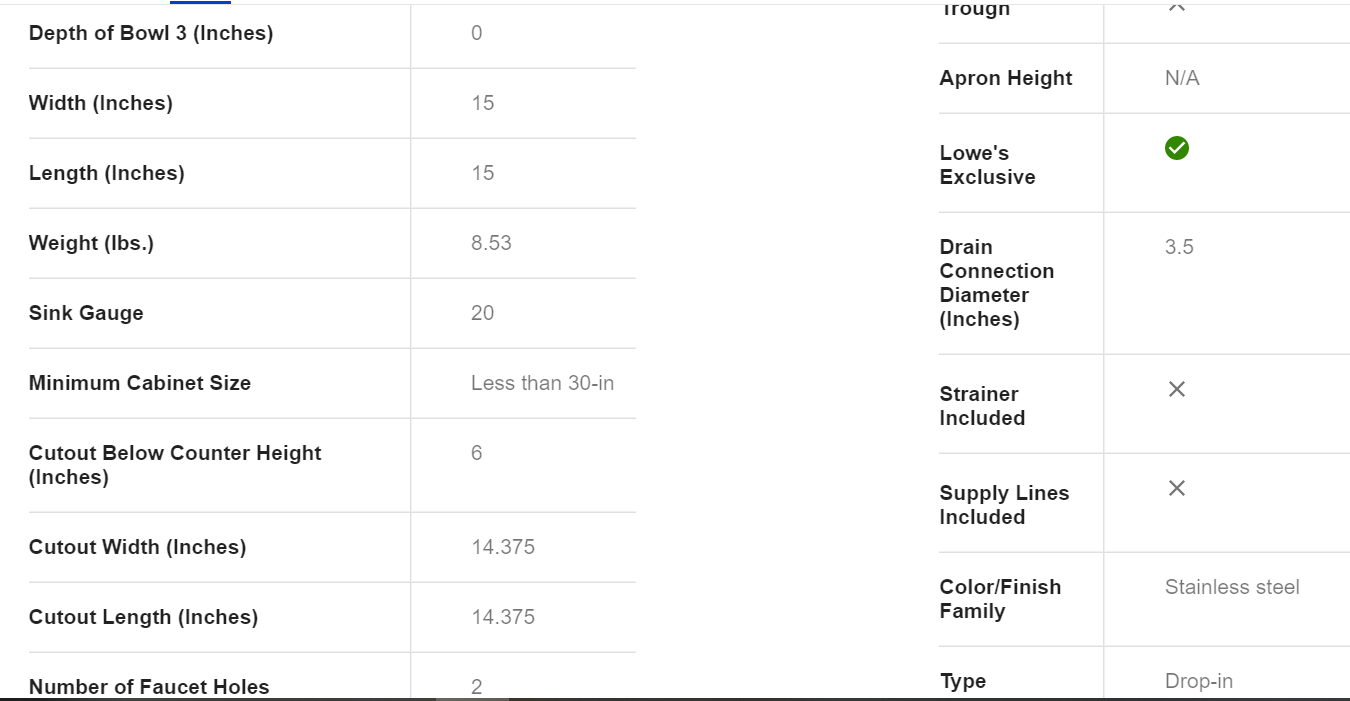Click the Depth of Bowl 3 label
The width and height of the screenshot is (1350, 701).
[151, 33]
